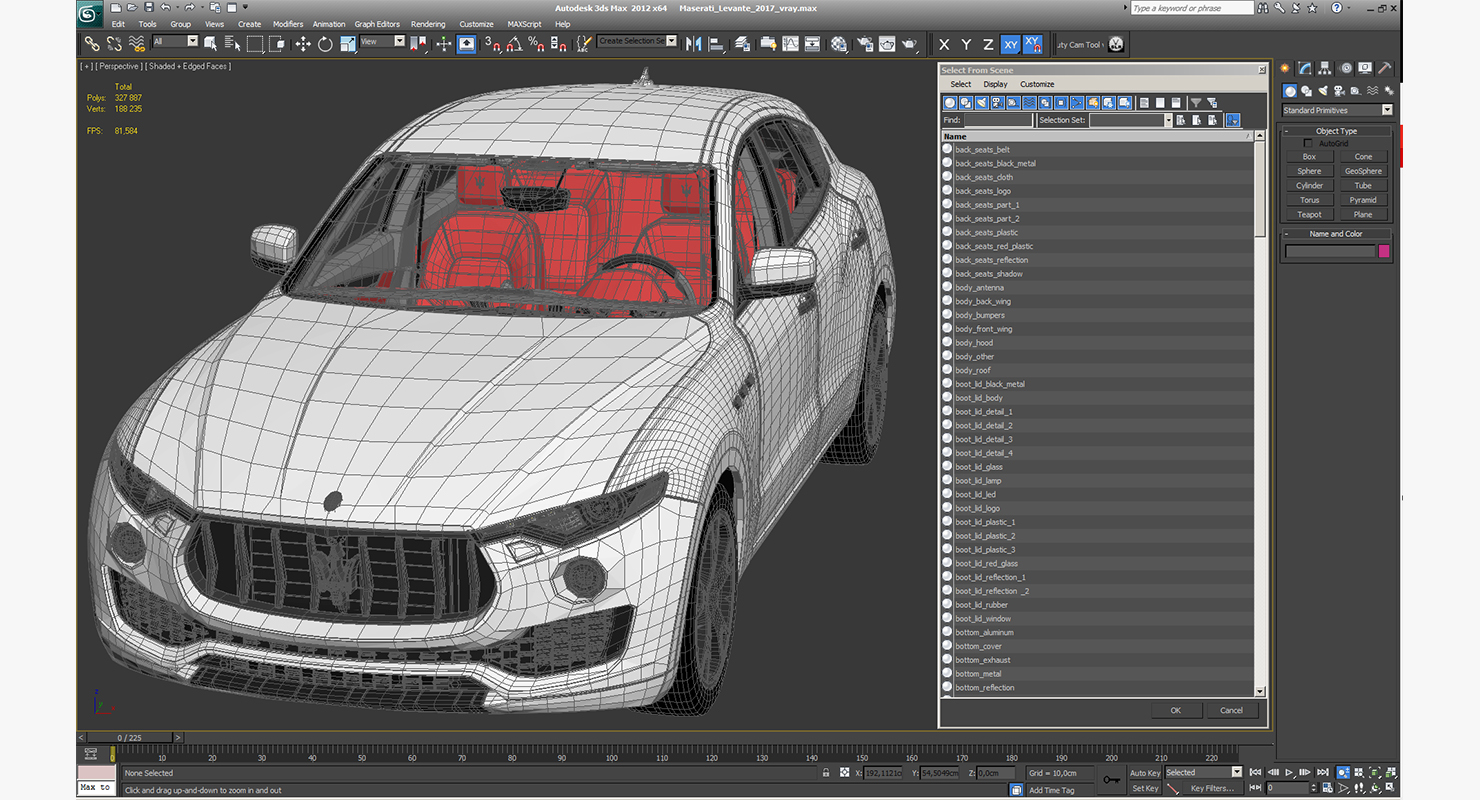Toggle Display Geometry filter in Select From Scene
This screenshot has width=1480, height=800.
point(950,102)
